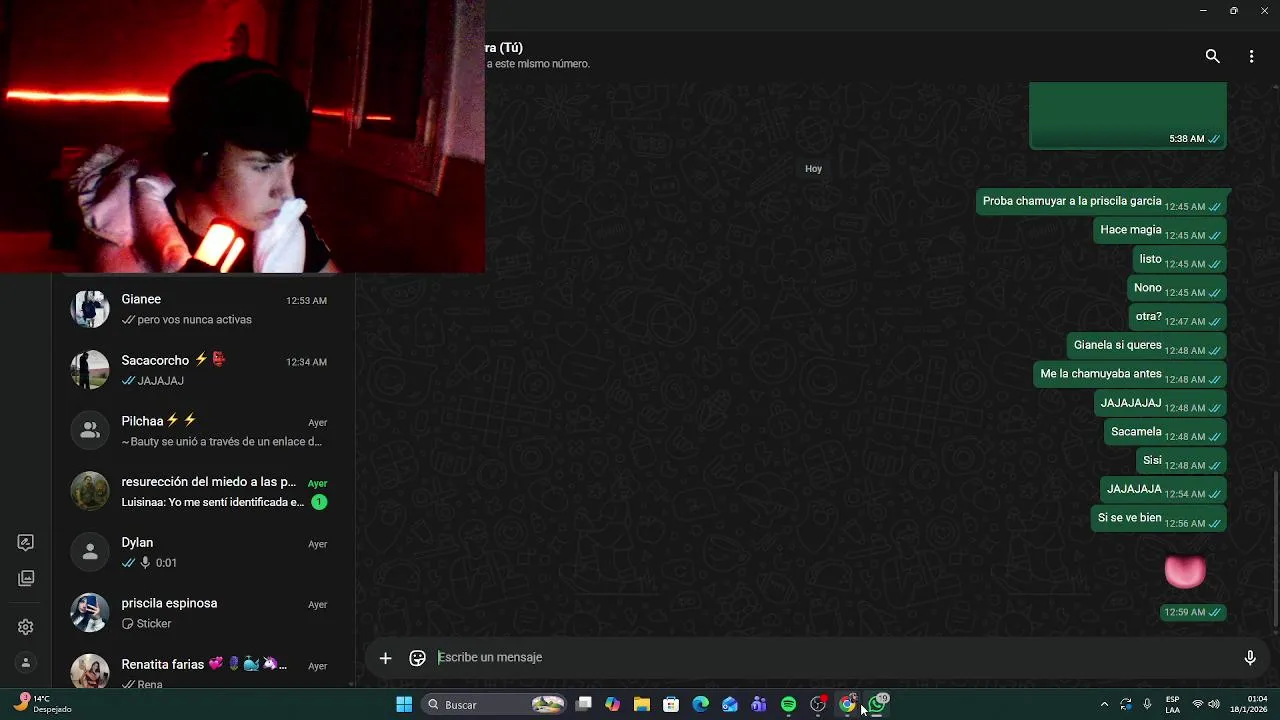Click the 'Me la chamuyaba antes' message
The image size is (1280, 720).
tap(1130, 375)
